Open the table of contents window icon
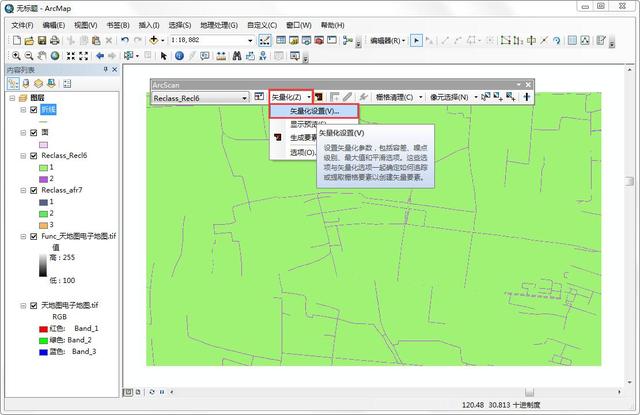This screenshot has width=640, height=415. tap(281, 40)
